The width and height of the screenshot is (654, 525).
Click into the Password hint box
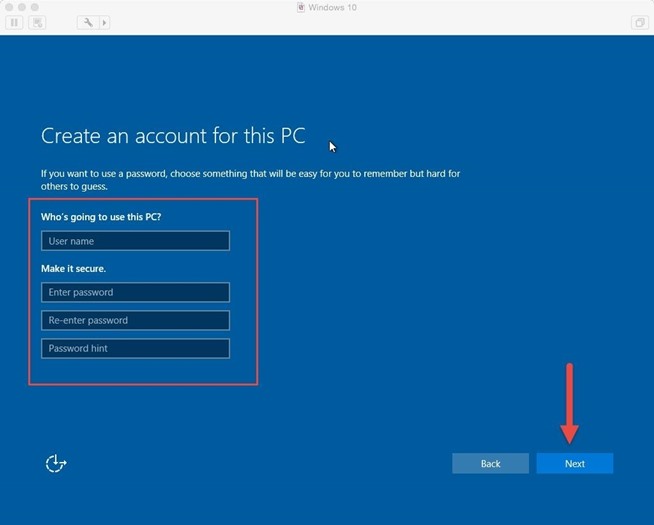(135, 349)
